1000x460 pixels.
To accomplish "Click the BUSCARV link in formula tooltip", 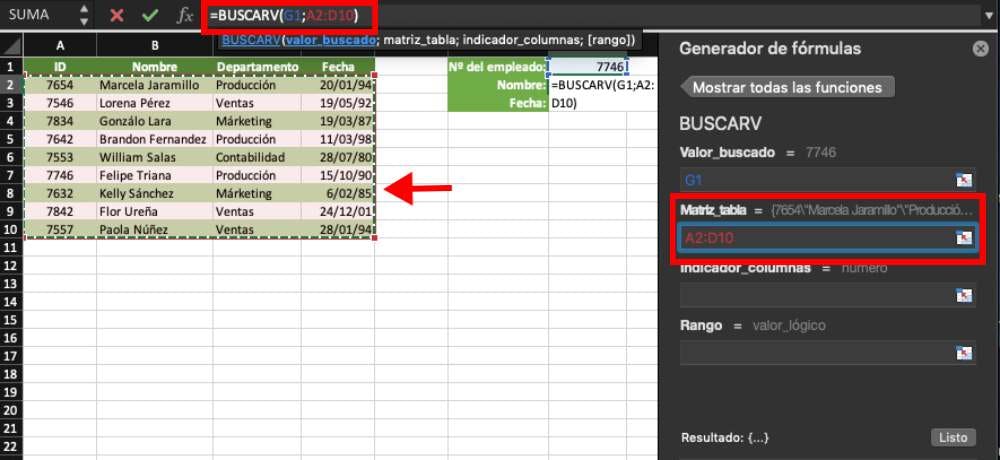I will coord(251,40).
